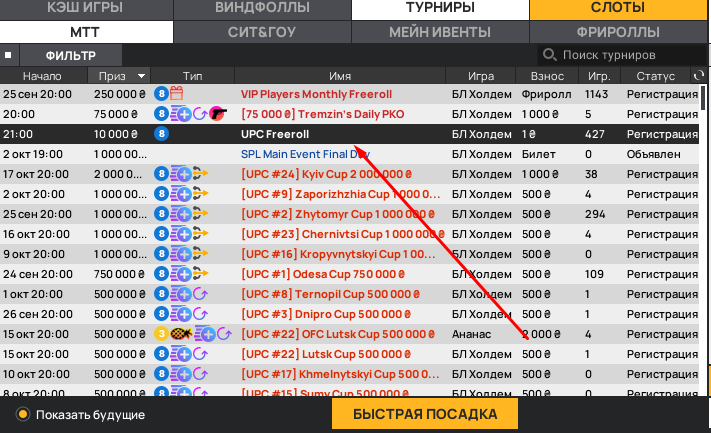Viewport: 711px width, 433px height.
Task: Click the circular arrow icon in Khmelnytskyi Cup row
Action: [200, 374]
